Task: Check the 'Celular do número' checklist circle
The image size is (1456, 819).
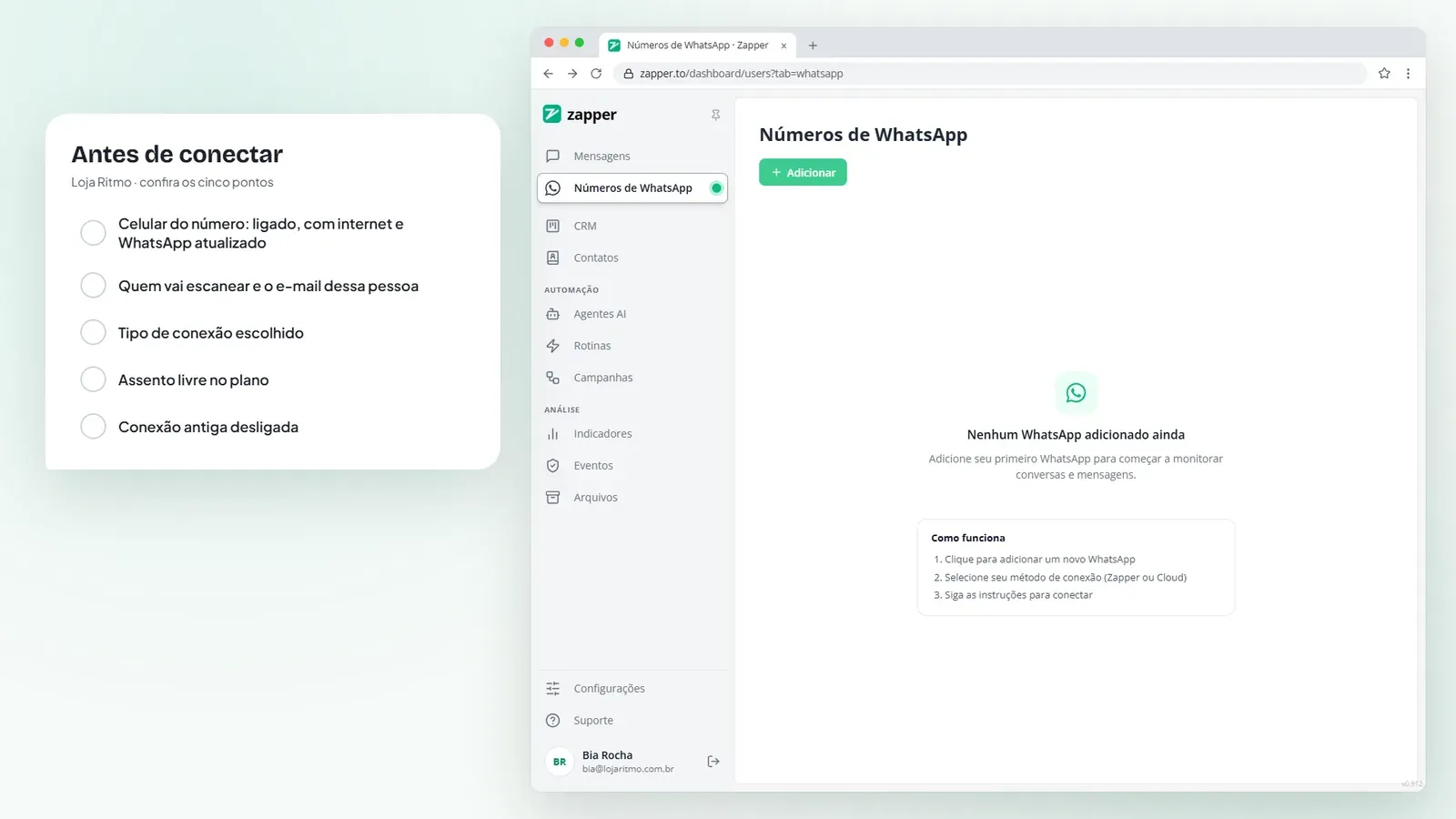Action: click(x=93, y=233)
